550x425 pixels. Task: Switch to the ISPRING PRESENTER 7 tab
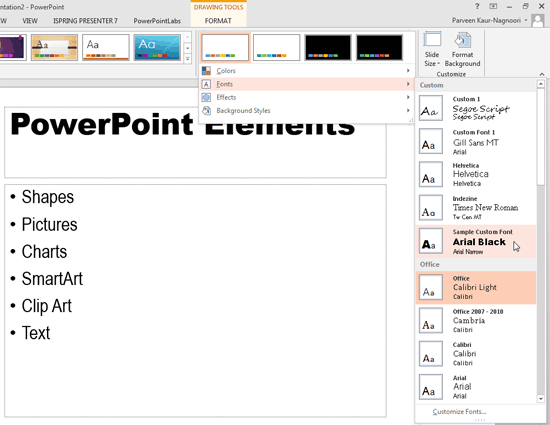click(x=85, y=21)
